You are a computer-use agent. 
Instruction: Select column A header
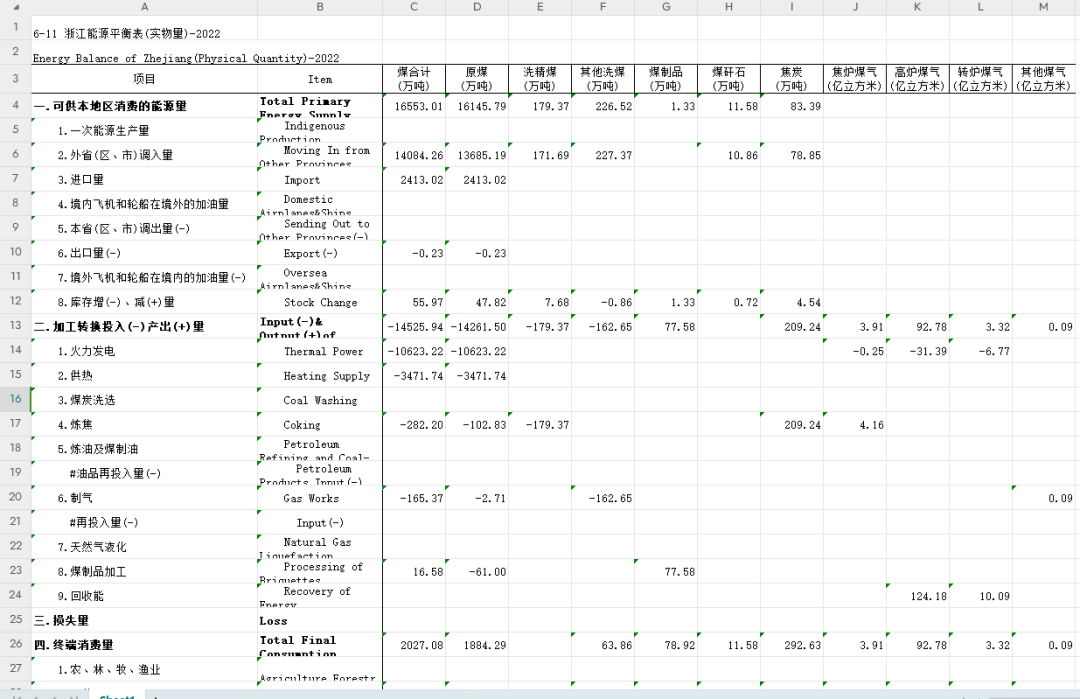pos(144,7)
